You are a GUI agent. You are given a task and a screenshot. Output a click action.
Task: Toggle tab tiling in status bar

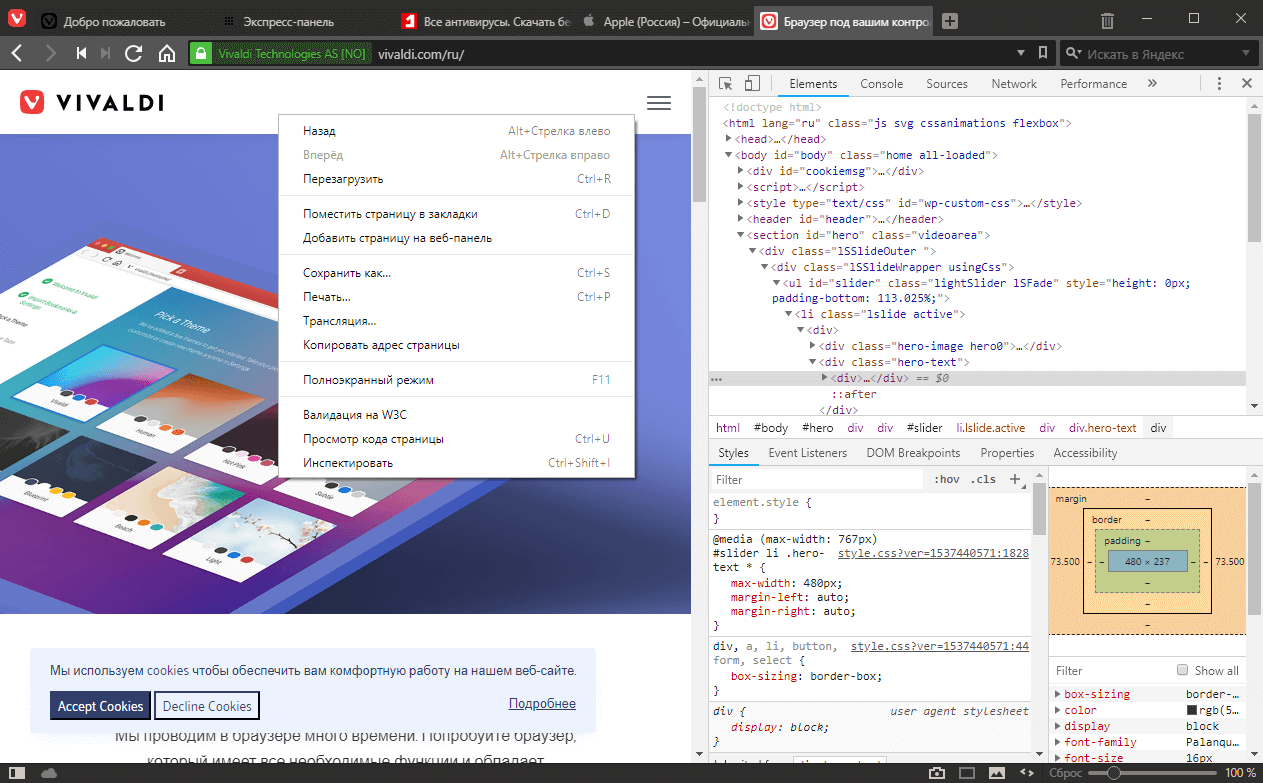click(x=967, y=772)
